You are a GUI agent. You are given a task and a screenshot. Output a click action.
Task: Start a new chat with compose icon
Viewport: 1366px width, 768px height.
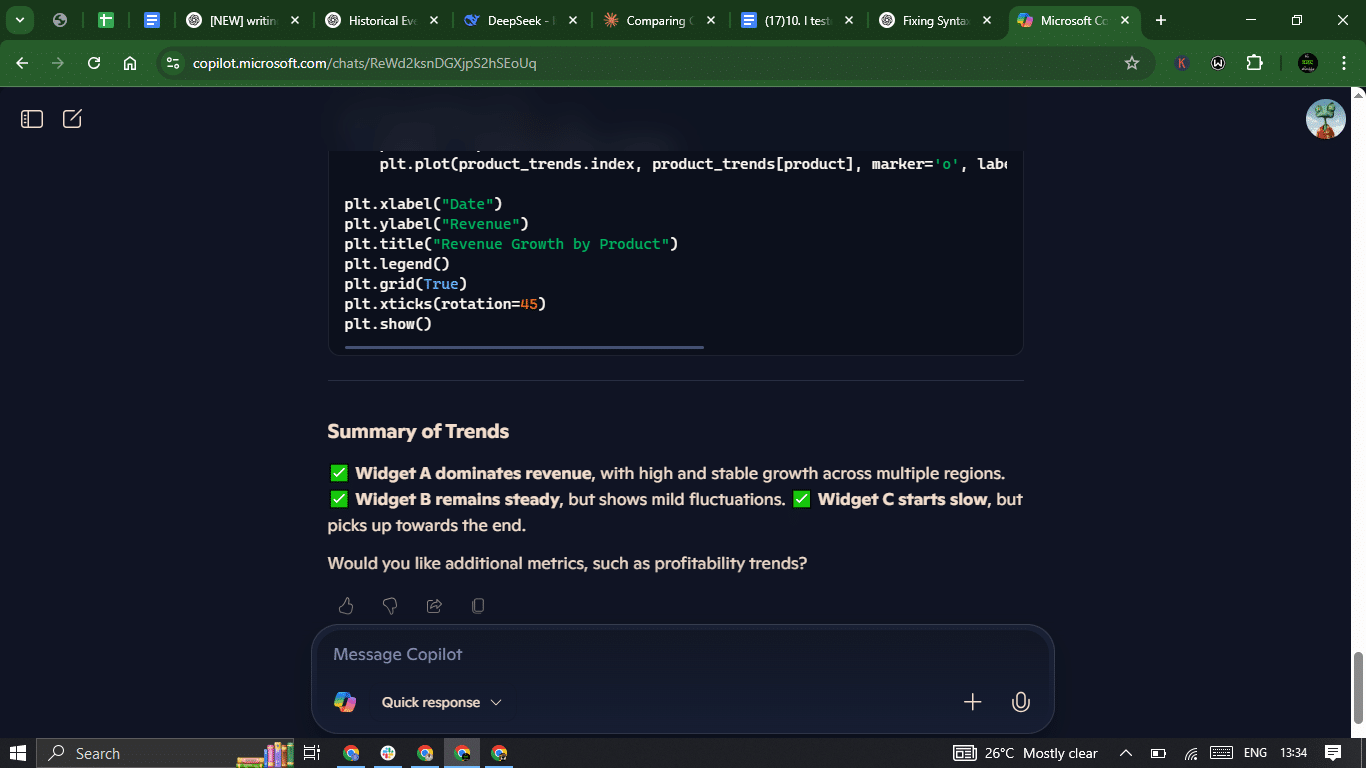click(72, 119)
